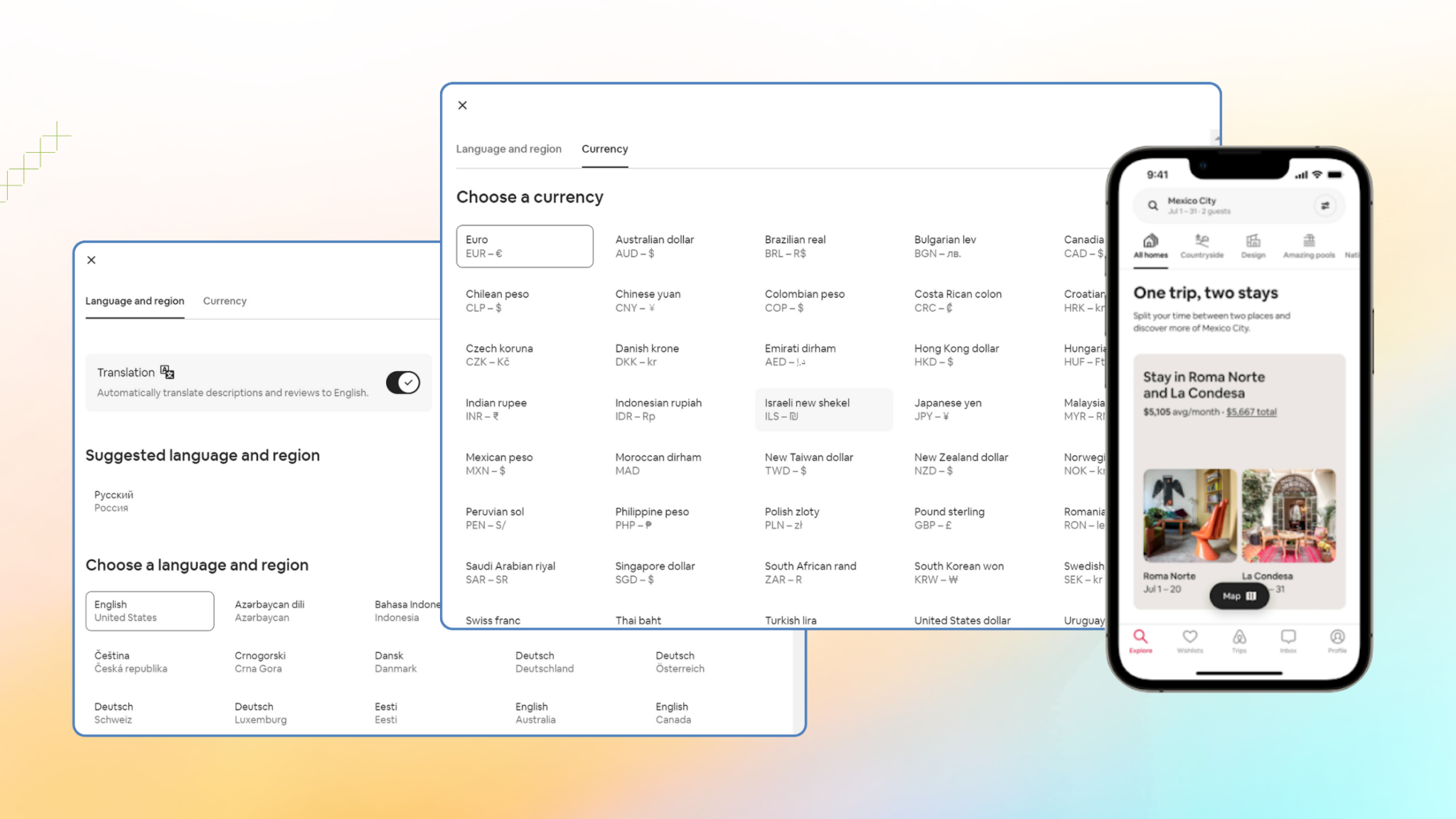Screen dimensions: 1456x819
Task: Disable the automatic translation toggle
Action: [402, 382]
